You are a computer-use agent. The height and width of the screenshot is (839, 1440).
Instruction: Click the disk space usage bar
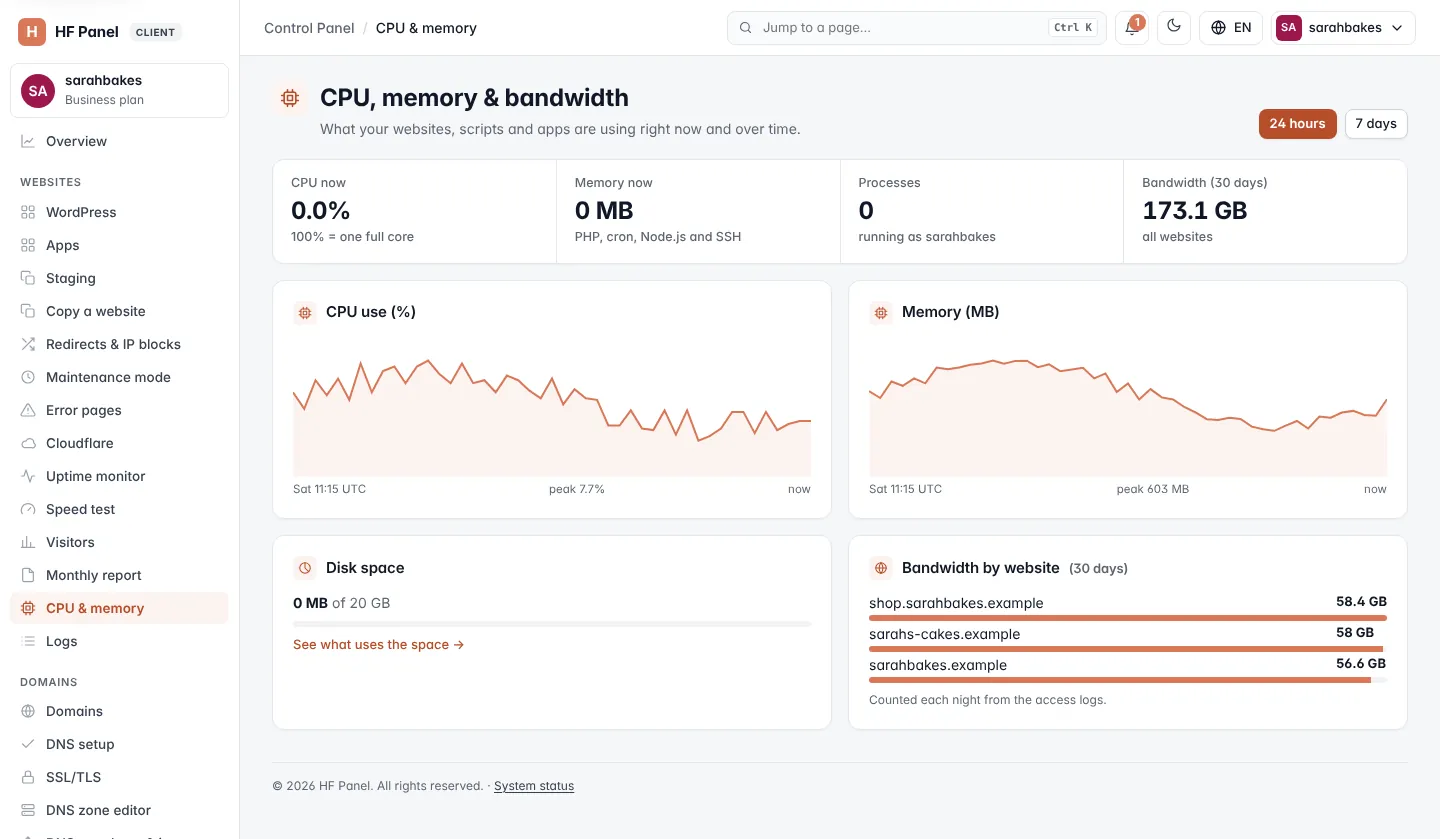pos(552,624)
